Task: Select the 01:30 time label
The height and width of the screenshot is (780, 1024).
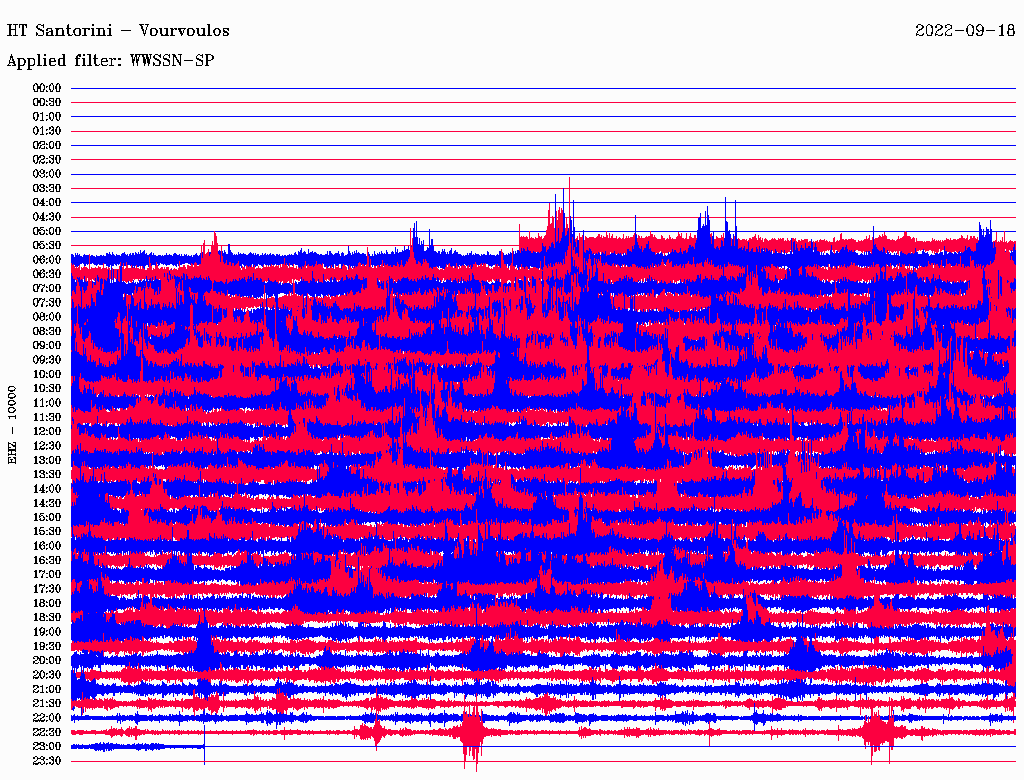Action: pyautogui.click(x=47, y=131)
